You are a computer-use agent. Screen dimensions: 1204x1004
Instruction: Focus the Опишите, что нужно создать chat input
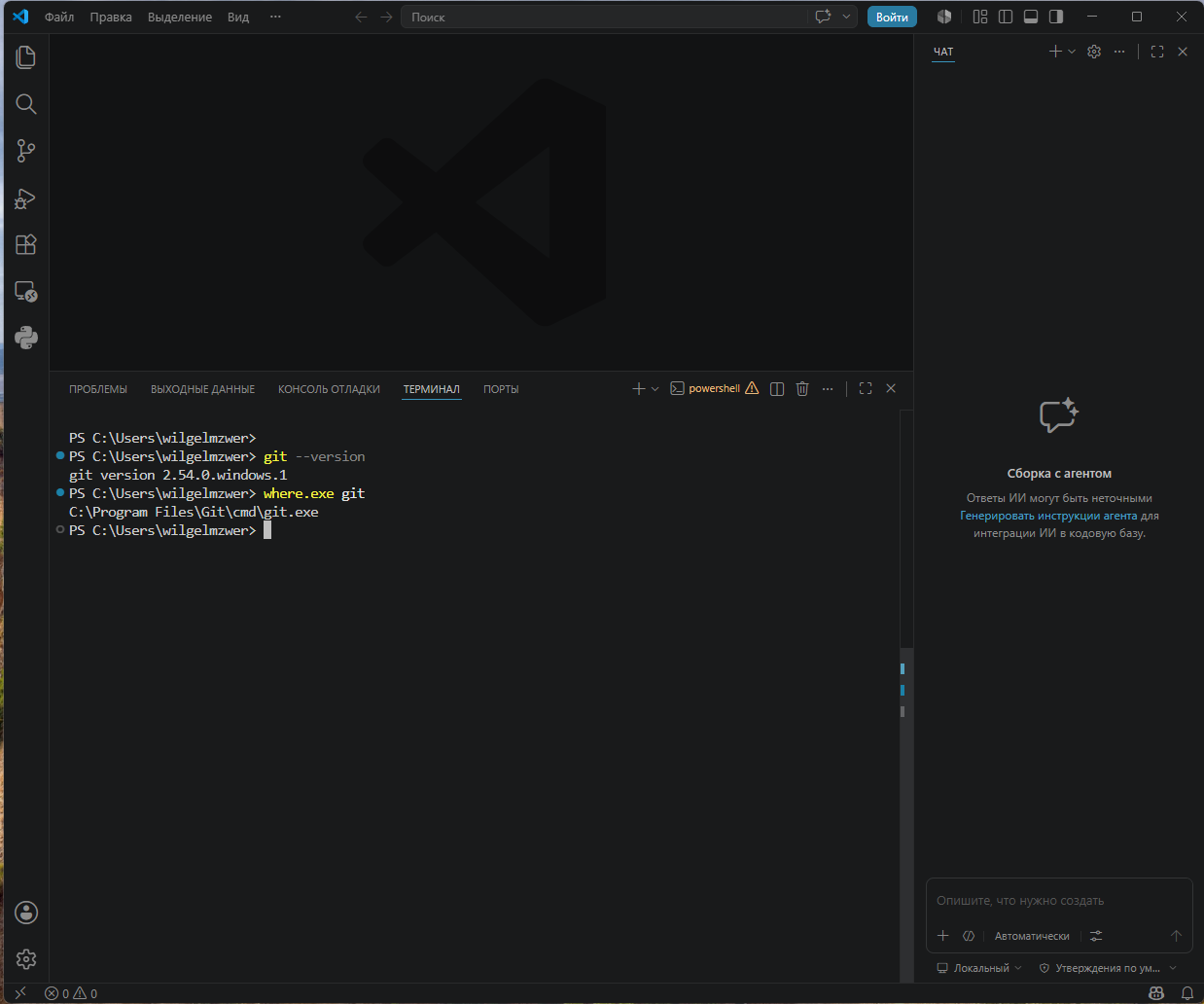[x=1059, y=901]
